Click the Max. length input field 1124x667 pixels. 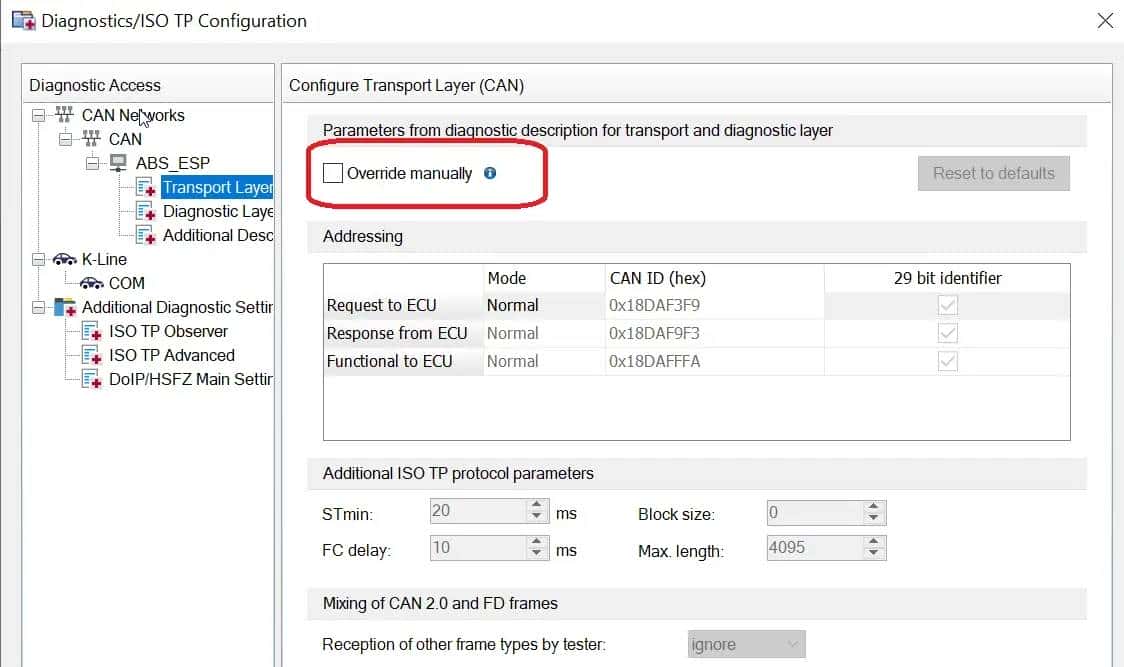coord(813,548)
